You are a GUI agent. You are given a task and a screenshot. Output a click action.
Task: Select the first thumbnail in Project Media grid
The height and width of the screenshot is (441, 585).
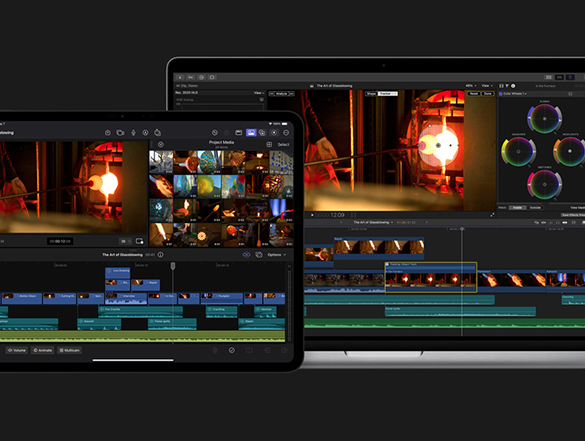[161, 162]
